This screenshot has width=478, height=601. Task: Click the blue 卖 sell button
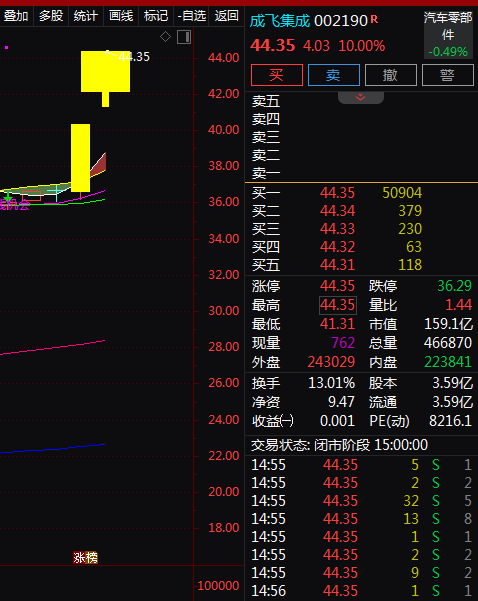click(x=333, y=75)
